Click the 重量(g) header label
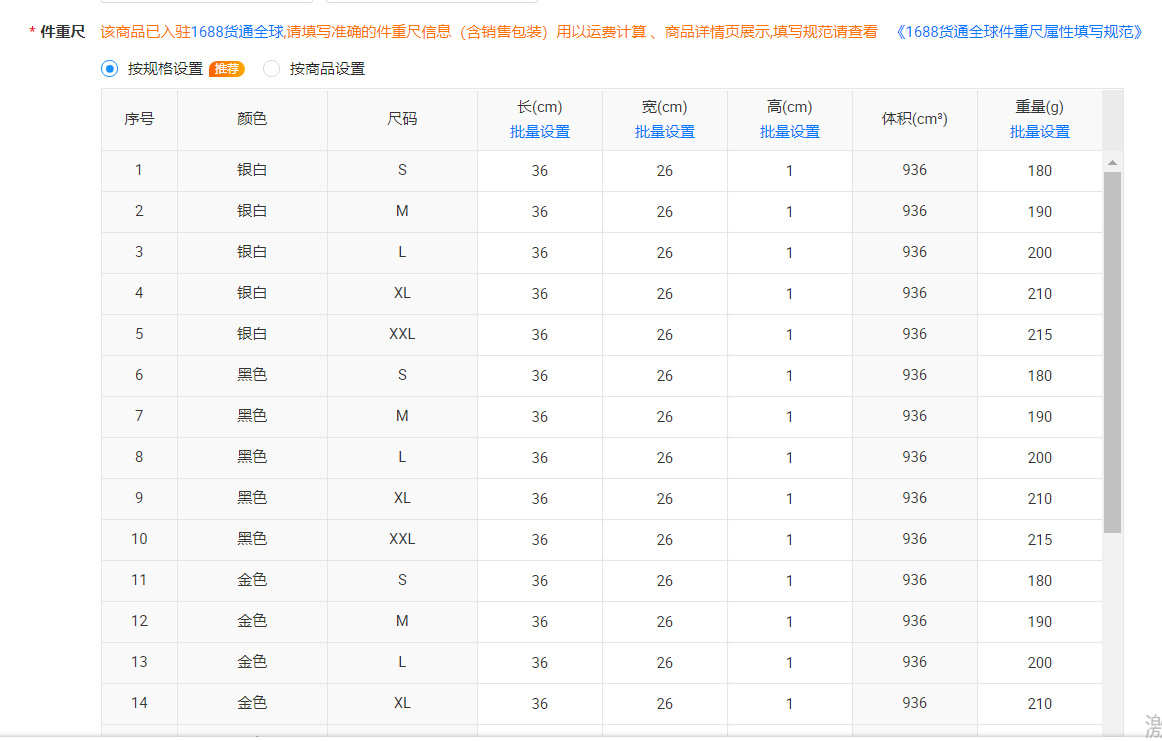1162x741 pixels. (1039, 107)
